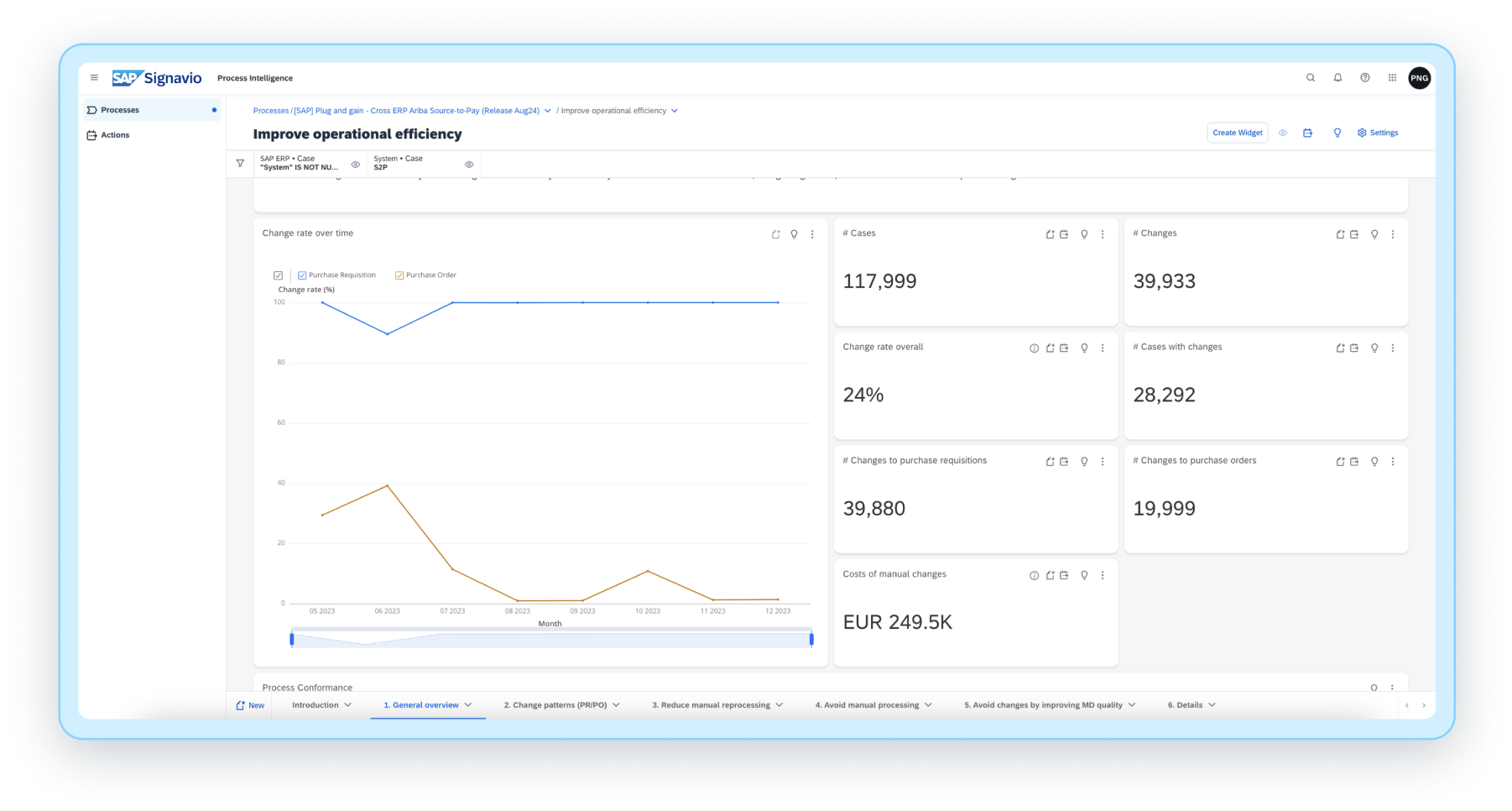Click lightbulb icon on # Changes widget
1512x811 pixels.
[1374, 234]
